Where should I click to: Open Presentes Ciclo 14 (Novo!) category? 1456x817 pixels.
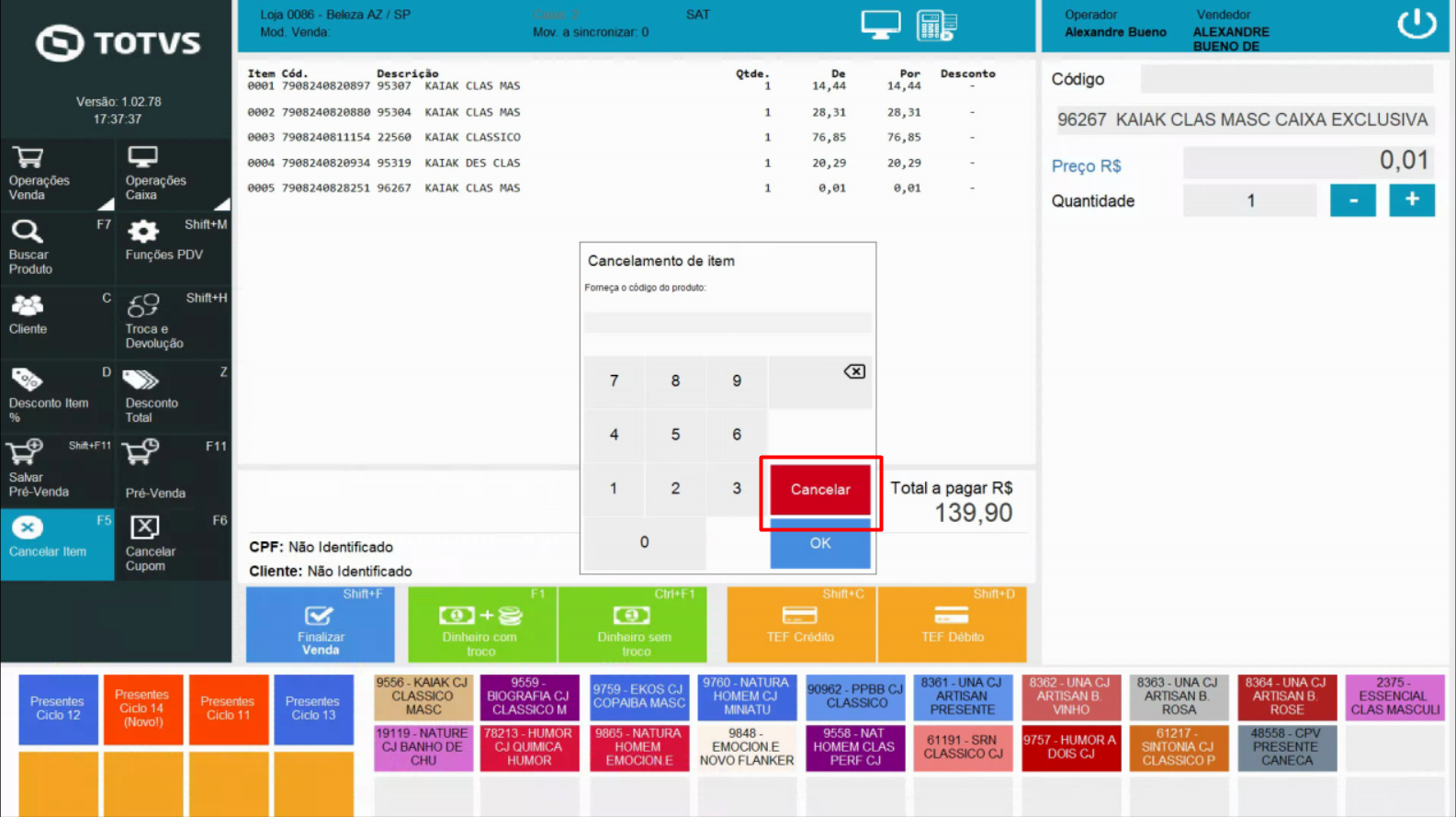click(142, 709)
